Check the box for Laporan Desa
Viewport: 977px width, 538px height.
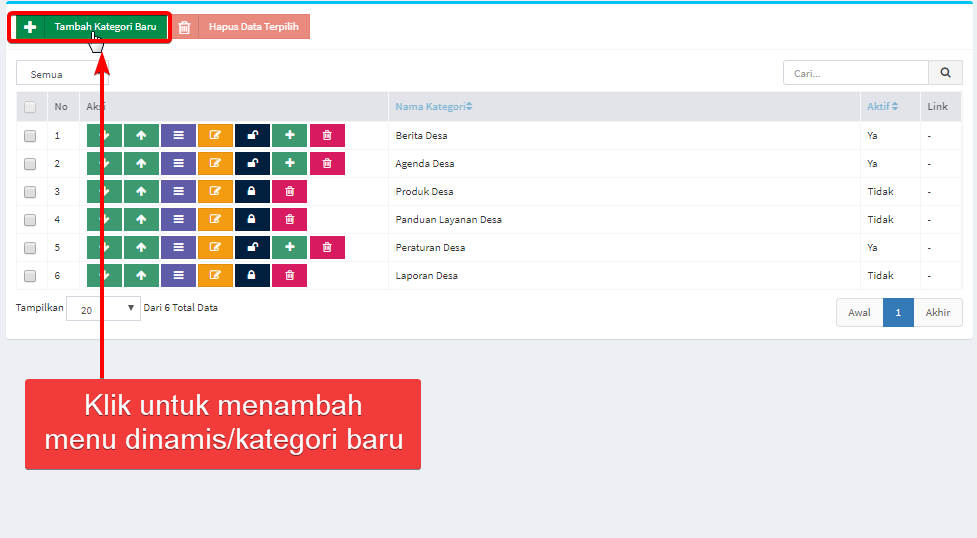pyautogui.click(x=30, y=276)
